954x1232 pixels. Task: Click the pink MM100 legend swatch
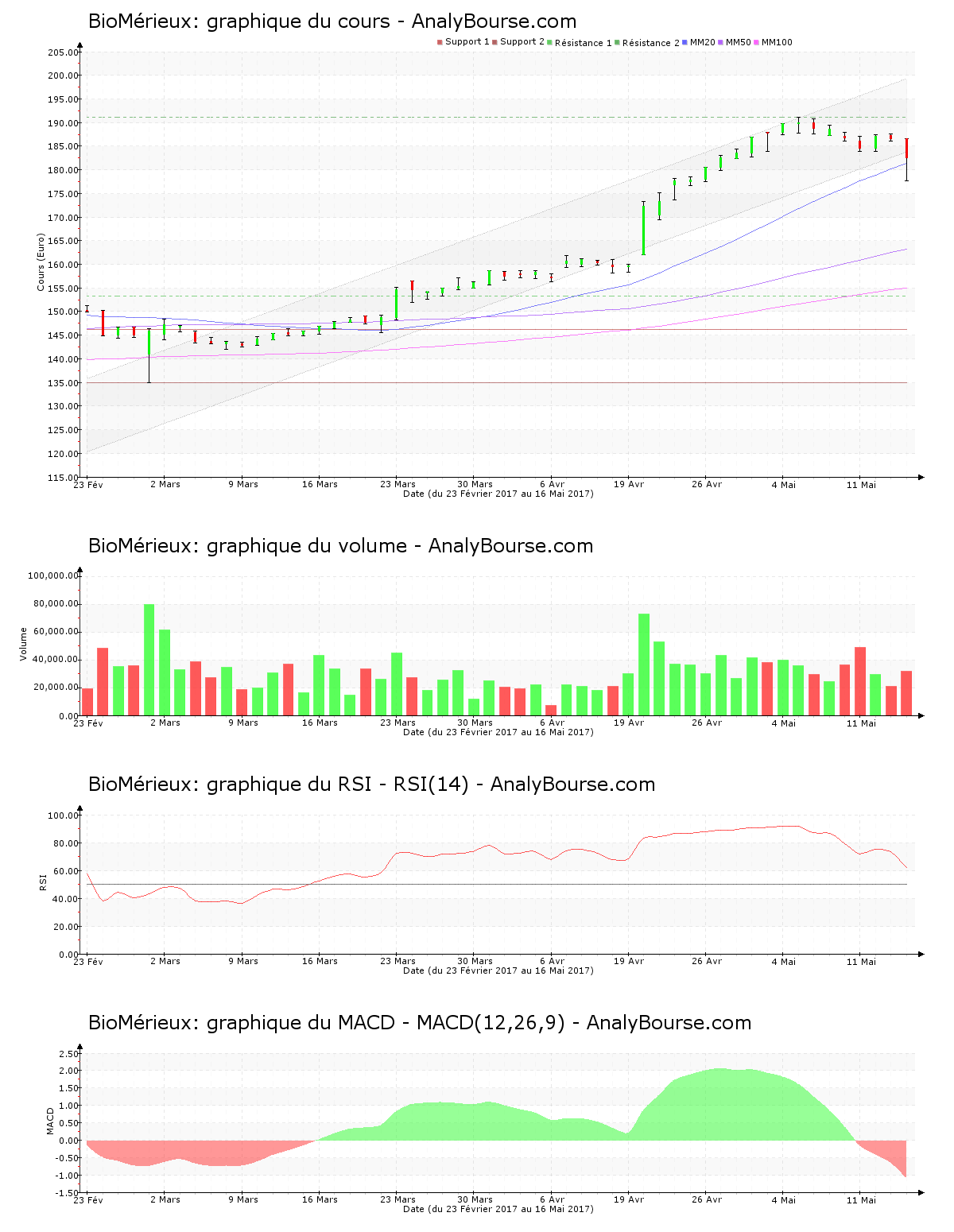tap(756, 42)
